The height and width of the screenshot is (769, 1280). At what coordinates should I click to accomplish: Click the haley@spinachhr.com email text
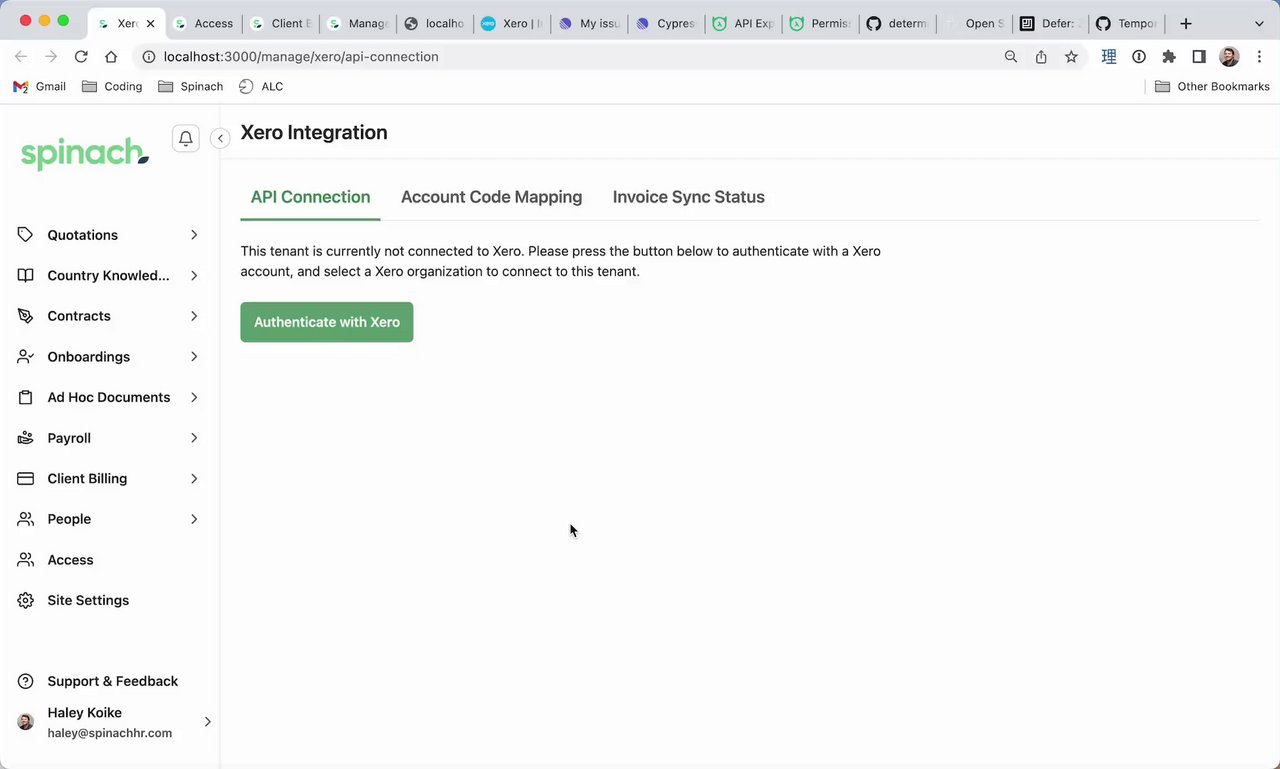(110, 733)
